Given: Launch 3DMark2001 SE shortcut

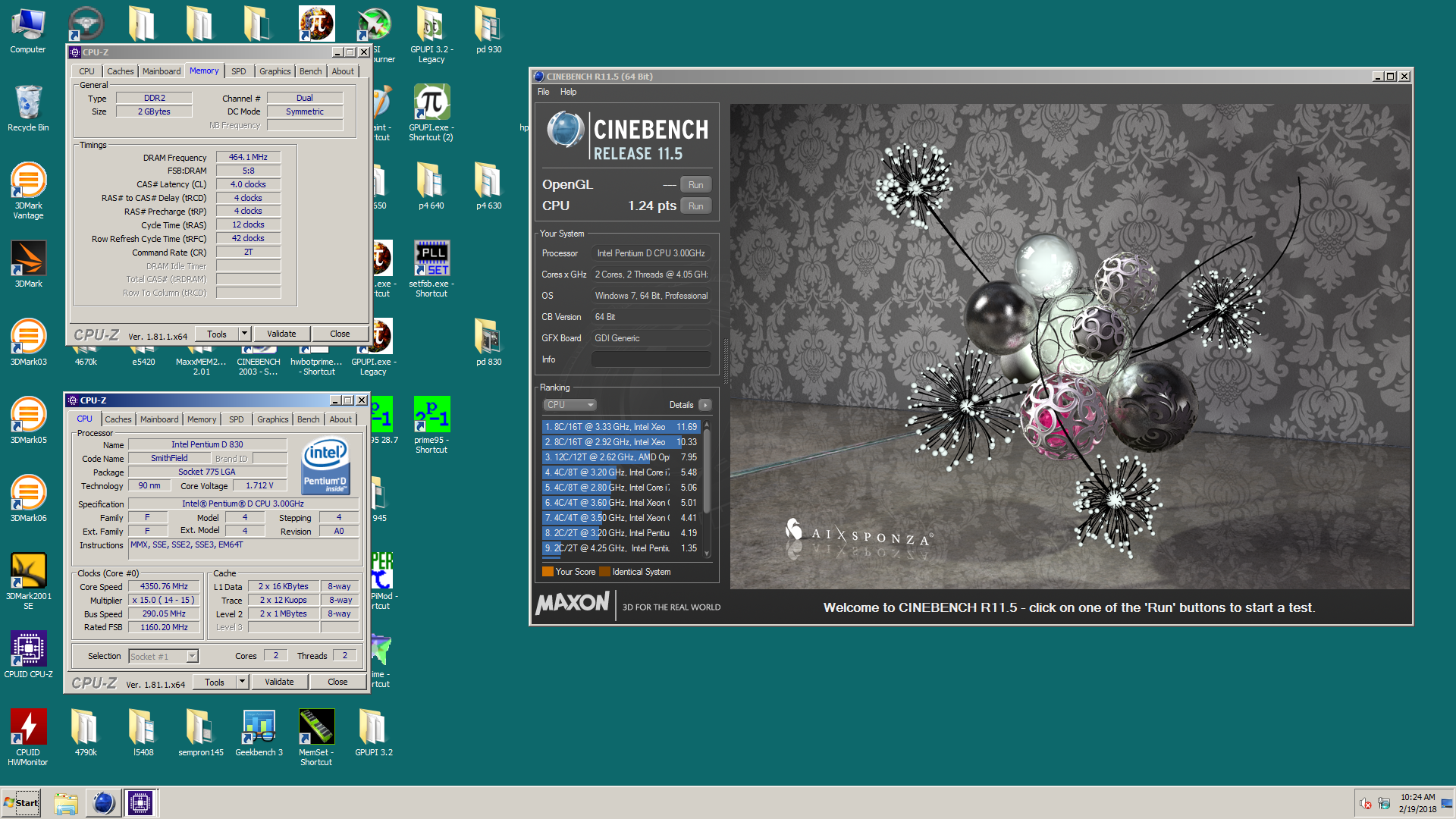Looking at the screenshot, I should (x=28, y=581).
